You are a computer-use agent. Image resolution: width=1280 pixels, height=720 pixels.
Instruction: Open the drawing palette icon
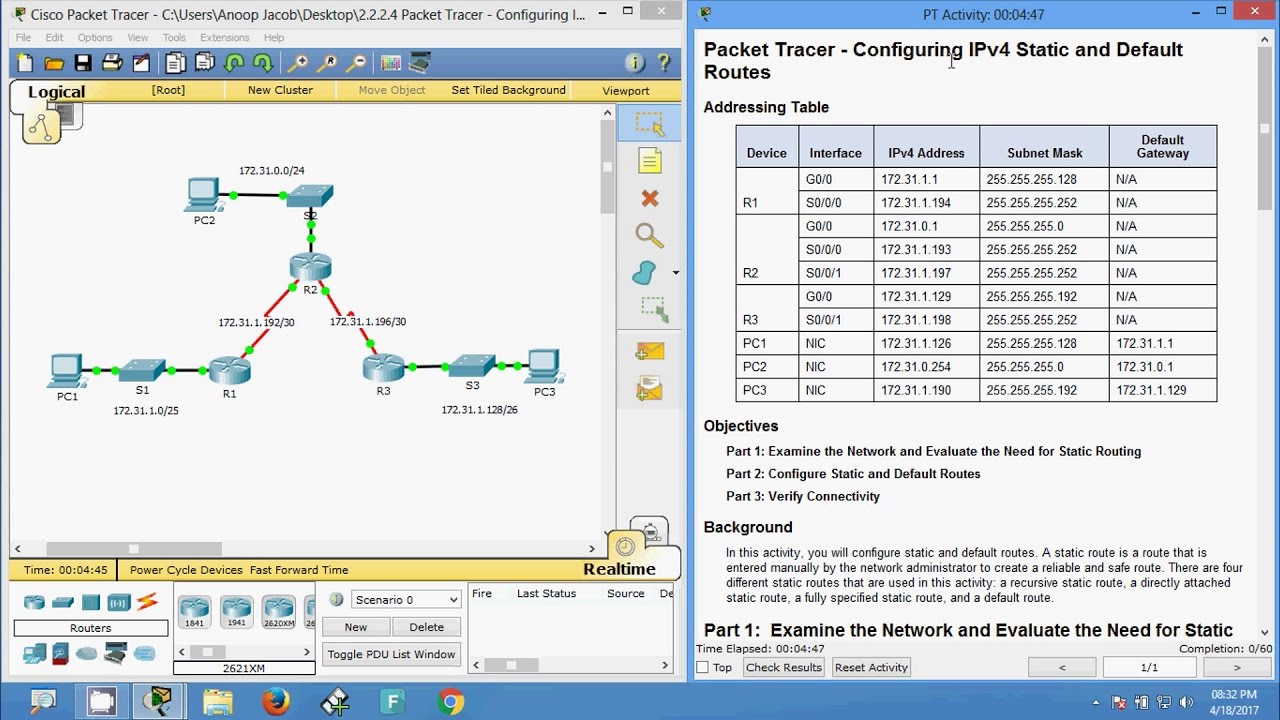[x=391, y=63]
